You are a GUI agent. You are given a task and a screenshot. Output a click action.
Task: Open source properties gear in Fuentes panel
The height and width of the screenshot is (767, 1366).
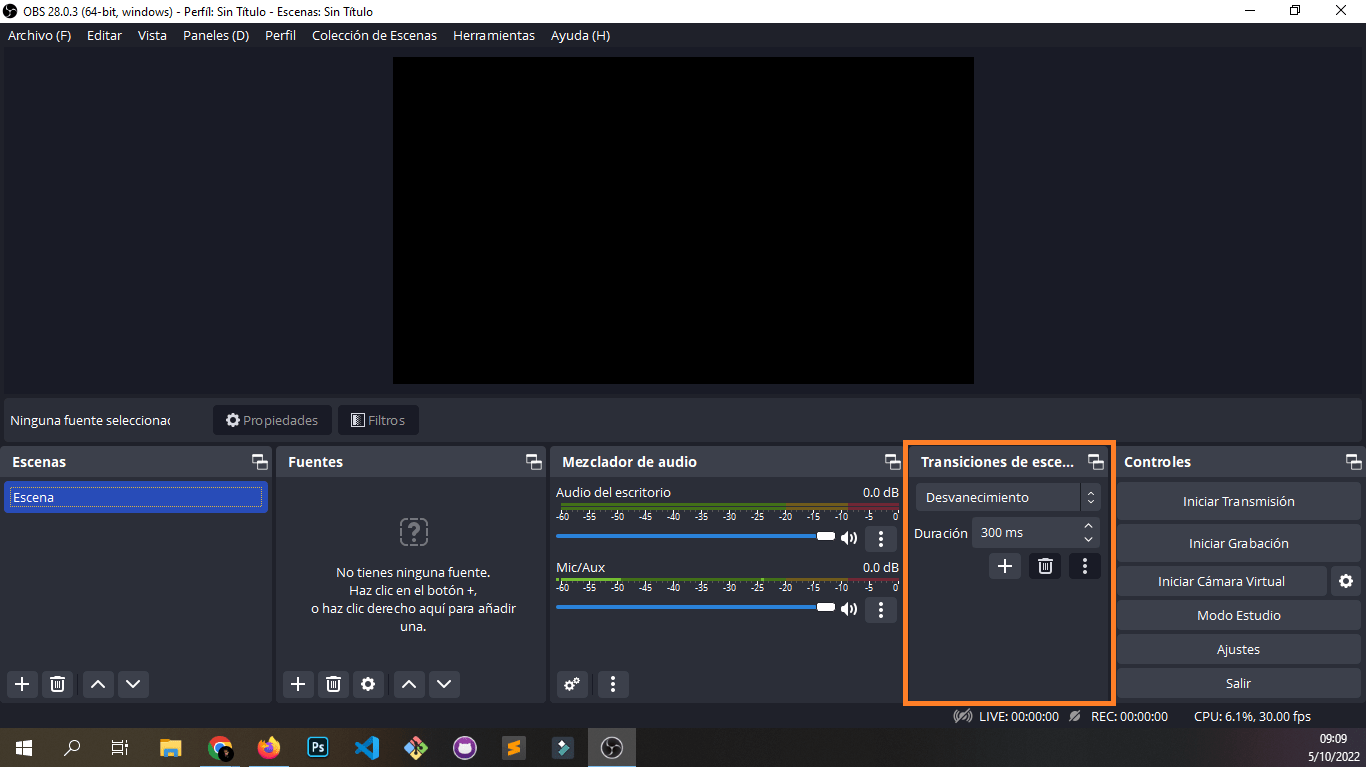pos(368,684)
